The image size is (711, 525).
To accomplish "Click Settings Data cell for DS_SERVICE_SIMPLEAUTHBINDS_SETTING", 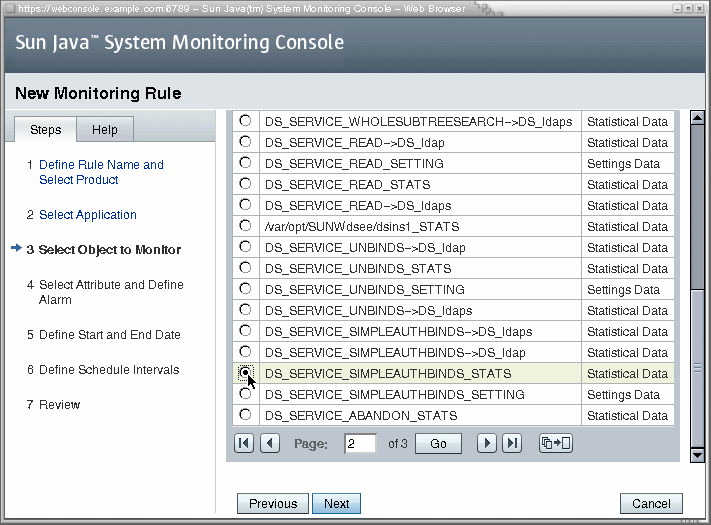I will [623, 395].
